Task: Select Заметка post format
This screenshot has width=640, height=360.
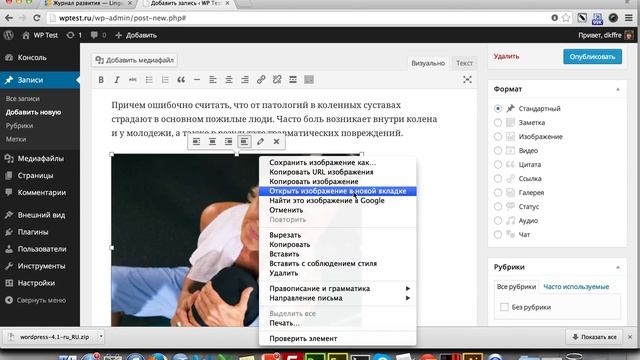Action: click(x=498, y=122)
